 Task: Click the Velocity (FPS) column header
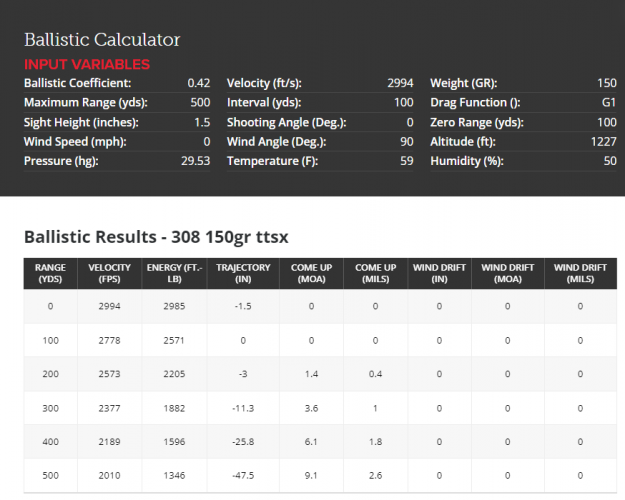109,274
